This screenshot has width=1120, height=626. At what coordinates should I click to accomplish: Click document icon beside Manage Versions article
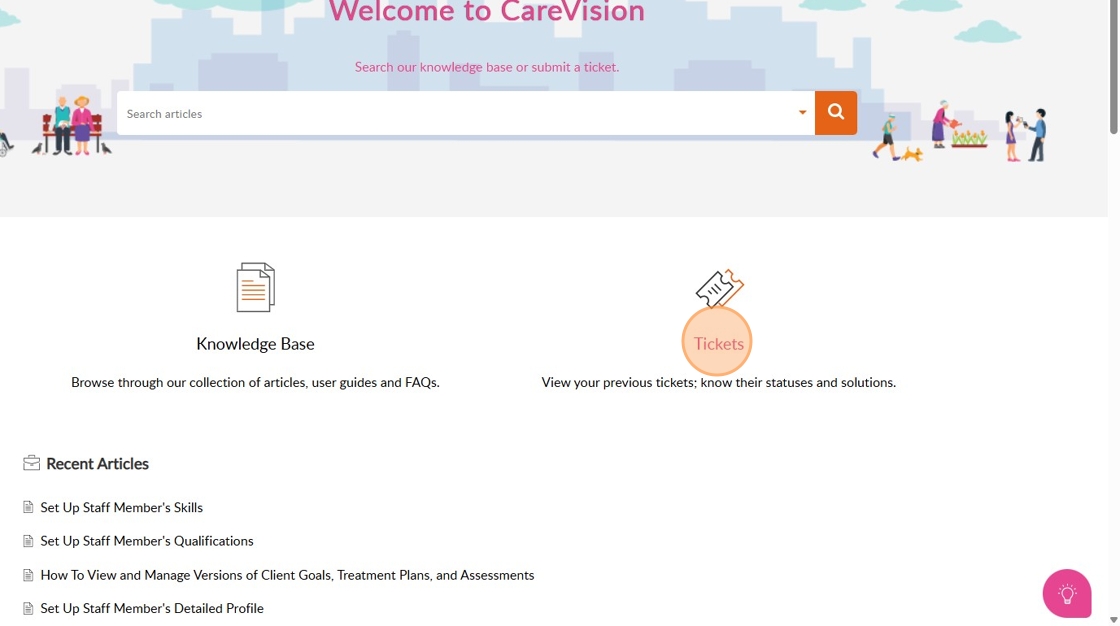point(28,575)
